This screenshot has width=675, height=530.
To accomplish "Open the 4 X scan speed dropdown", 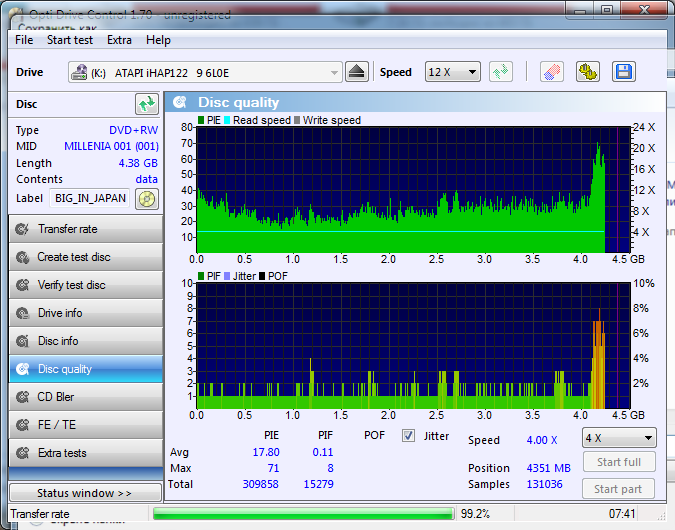I will pyautogui.click(x=619, y=438).
